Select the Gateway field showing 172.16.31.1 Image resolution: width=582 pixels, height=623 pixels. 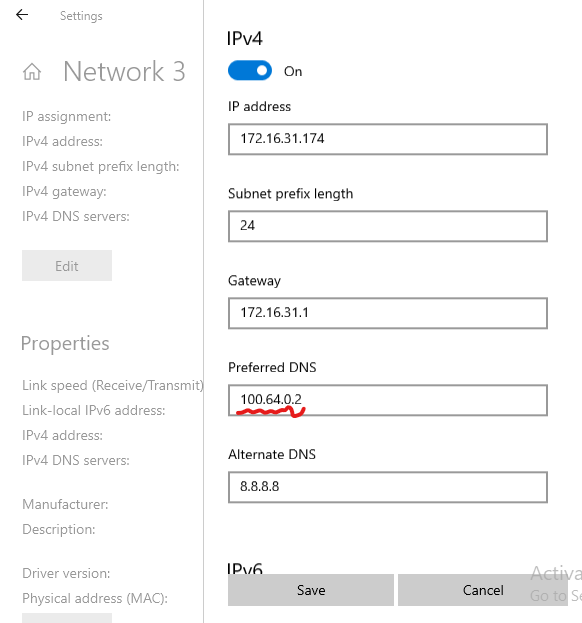point(388,313)
